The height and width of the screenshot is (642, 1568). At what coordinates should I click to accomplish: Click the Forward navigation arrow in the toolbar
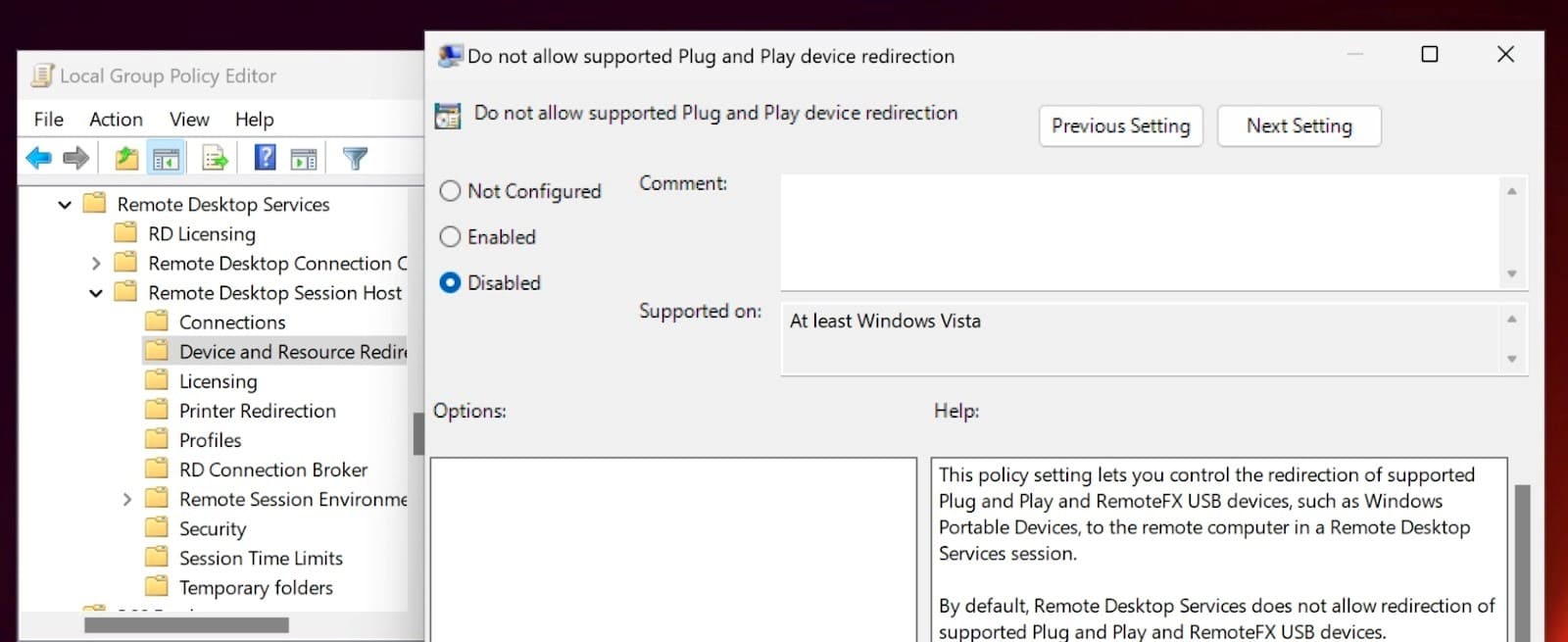[x=76, y=157]
